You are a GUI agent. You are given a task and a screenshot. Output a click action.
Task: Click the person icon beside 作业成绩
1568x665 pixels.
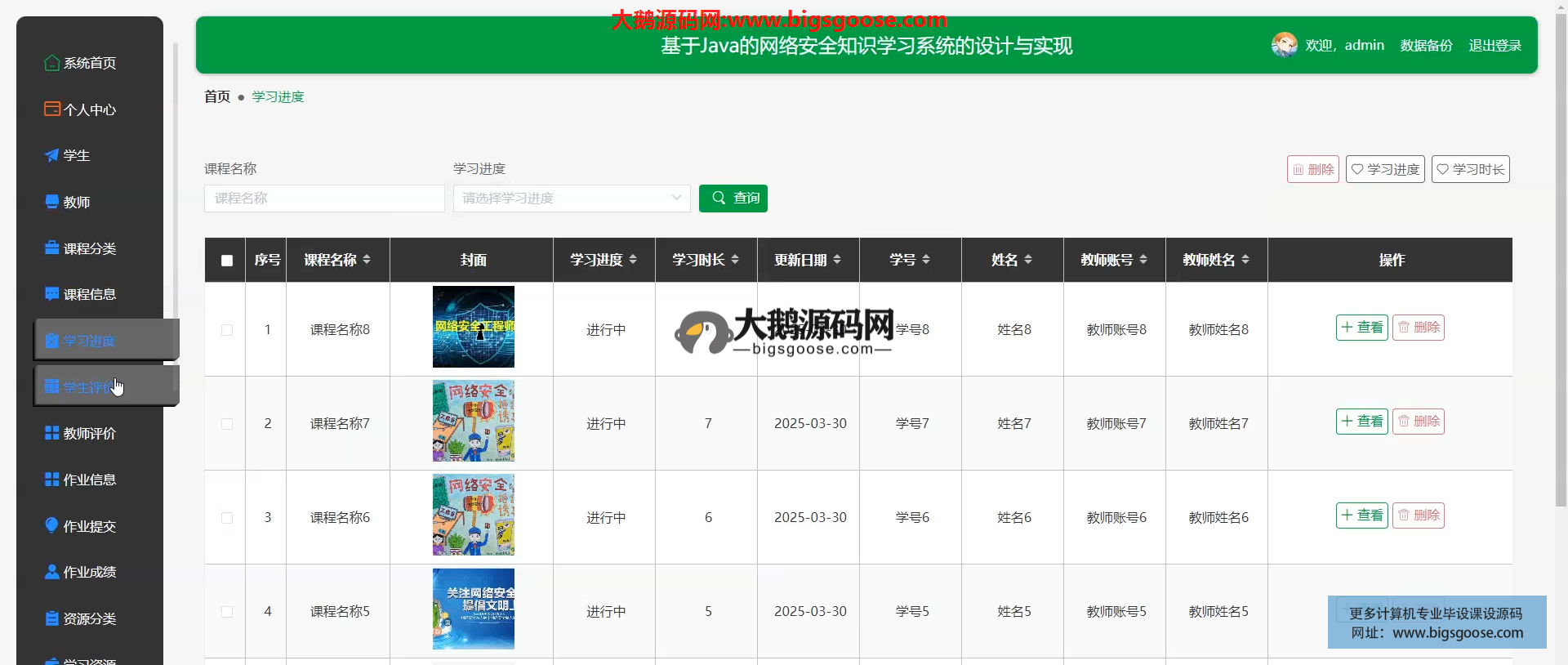tap(51, 572)
